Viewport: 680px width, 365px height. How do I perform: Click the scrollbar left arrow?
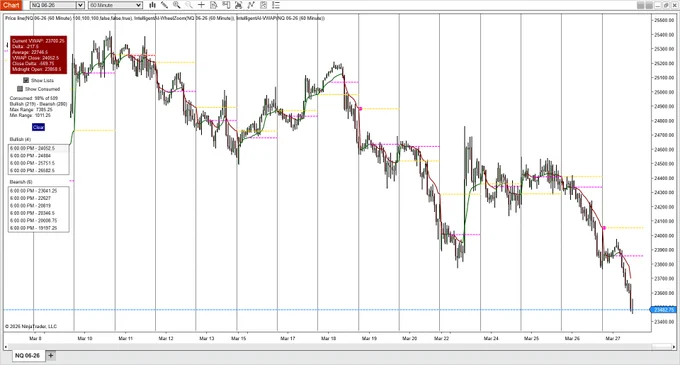[x=6, y=347]
